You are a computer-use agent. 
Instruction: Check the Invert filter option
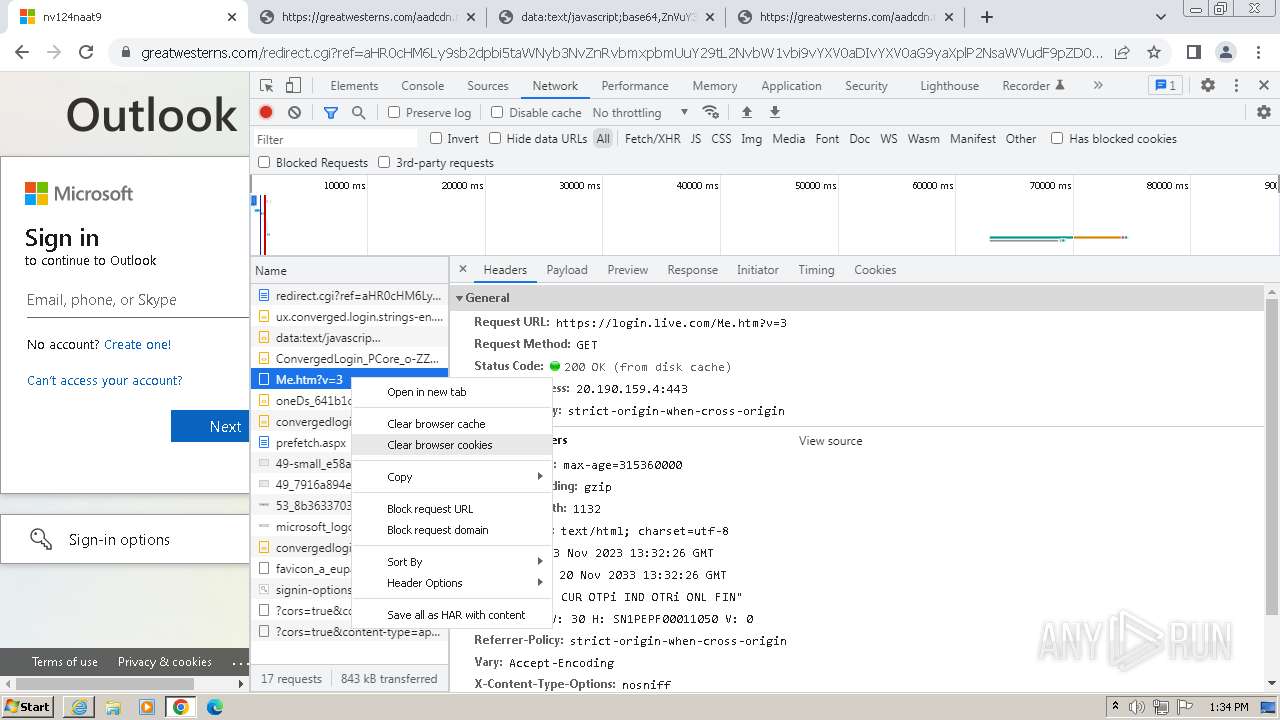point(436,139)
